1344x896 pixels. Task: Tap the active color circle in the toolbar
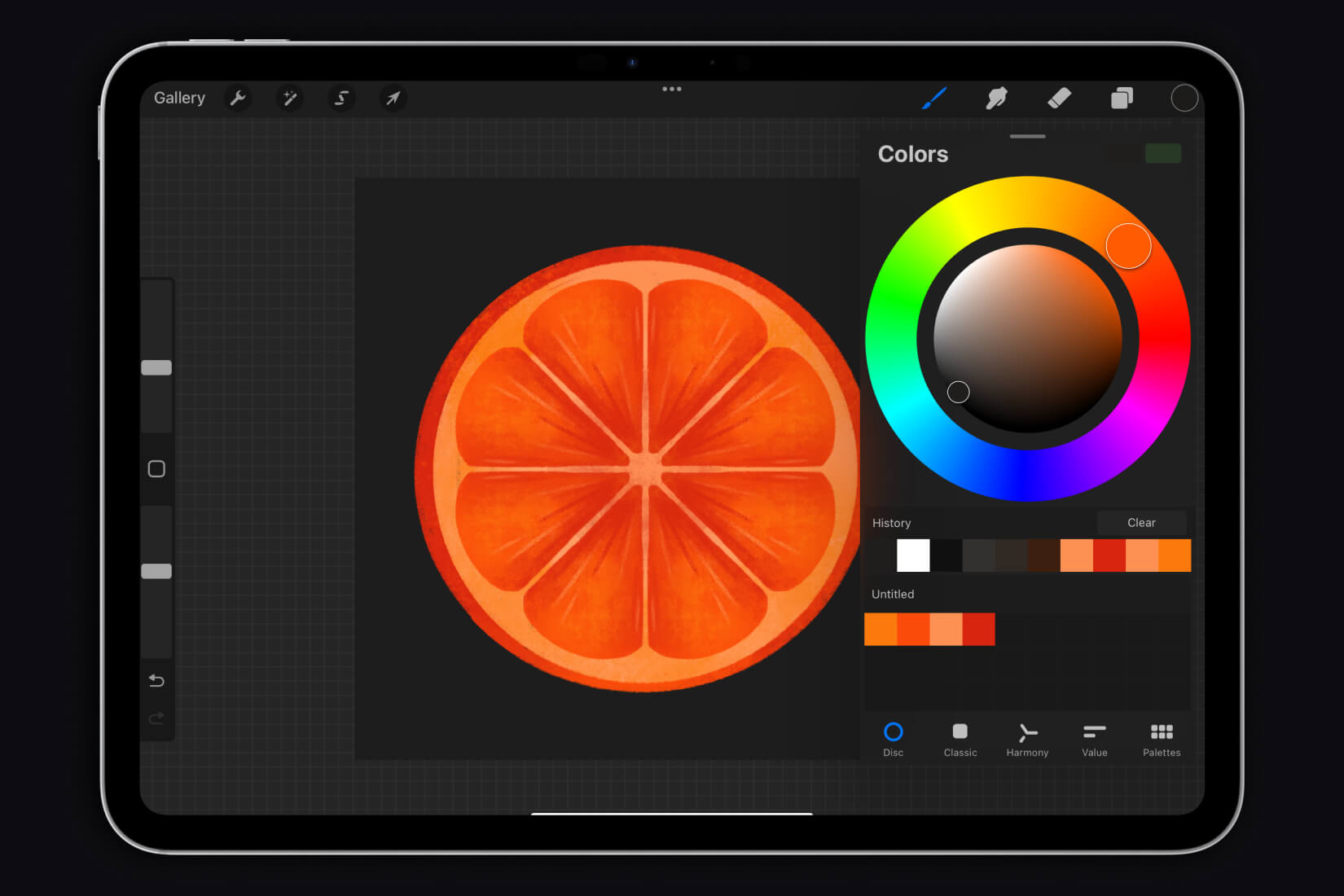click(1184, 98)
